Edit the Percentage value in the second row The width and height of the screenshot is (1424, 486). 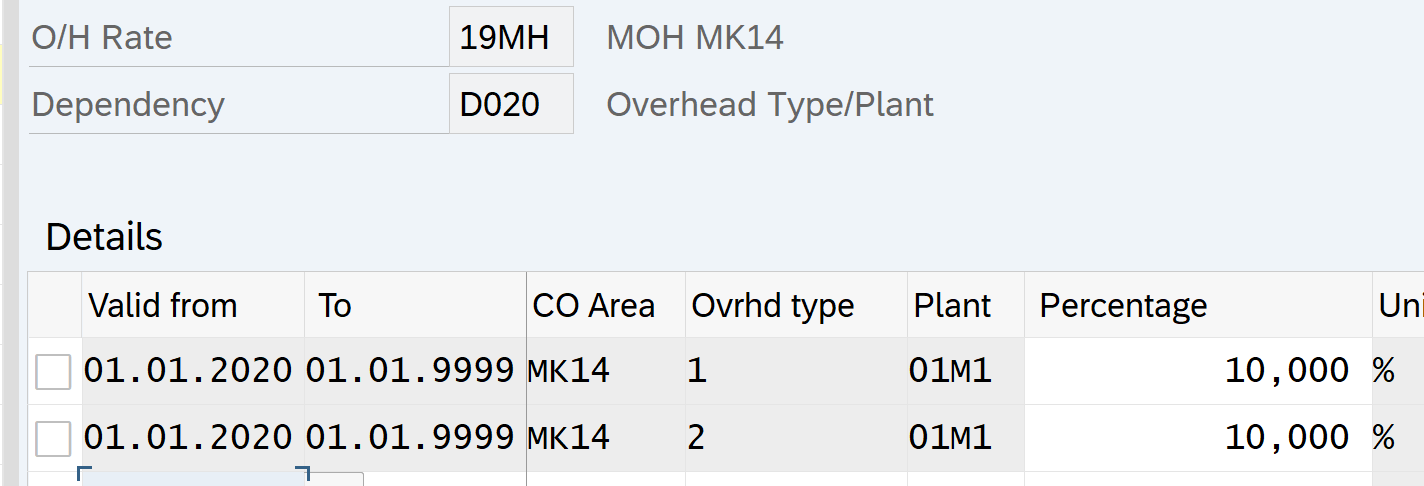pyautogui.click(x=1196, y=438)
